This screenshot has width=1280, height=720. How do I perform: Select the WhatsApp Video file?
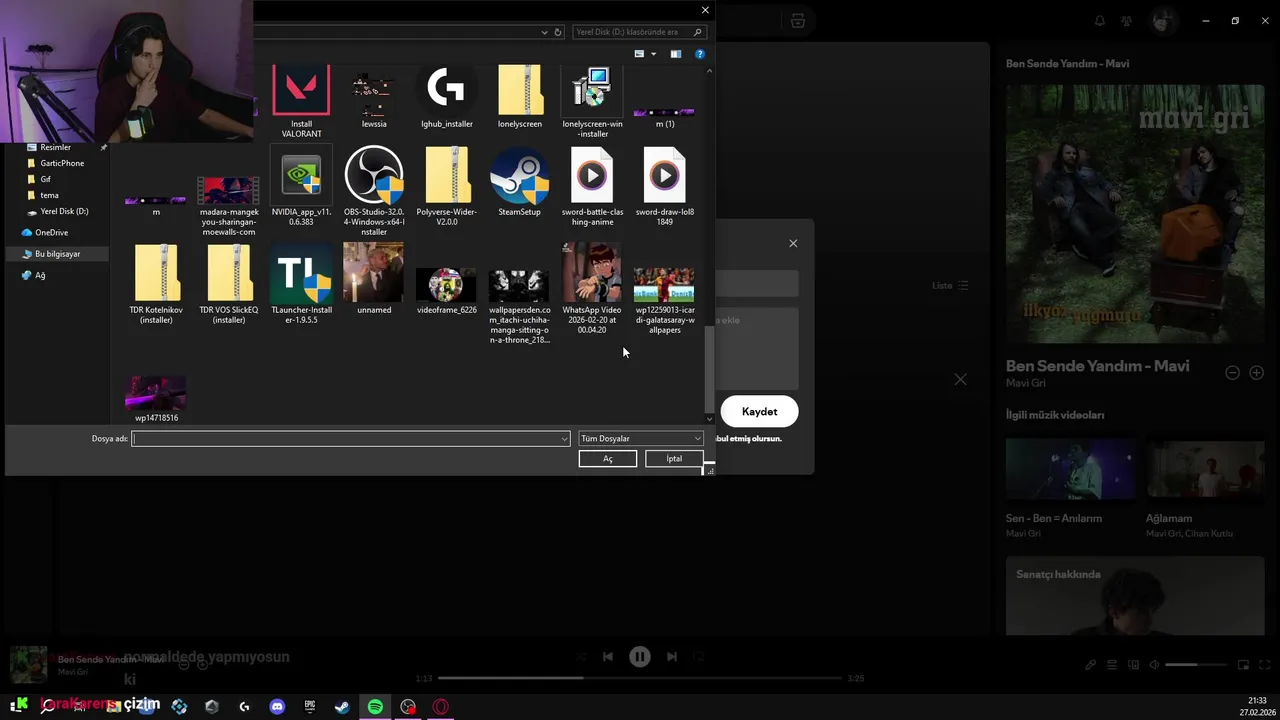coord(592,288)
